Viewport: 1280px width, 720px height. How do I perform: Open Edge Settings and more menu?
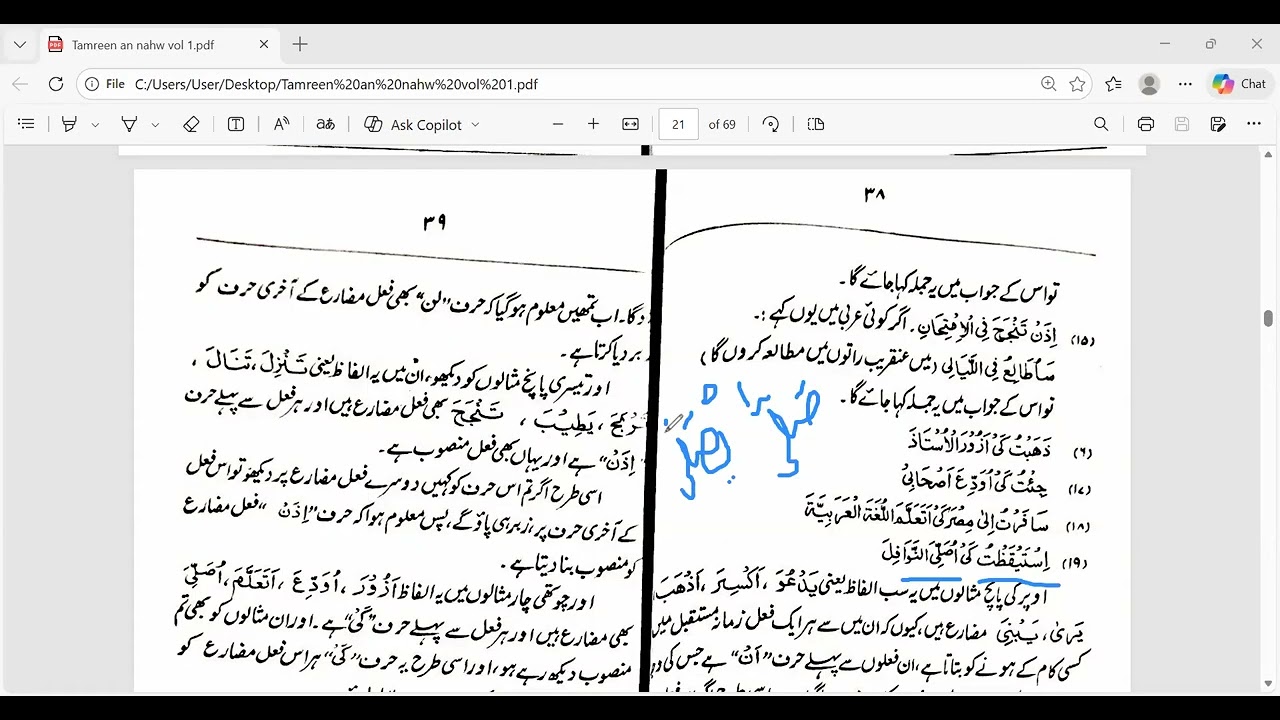tap(1185, 84)
